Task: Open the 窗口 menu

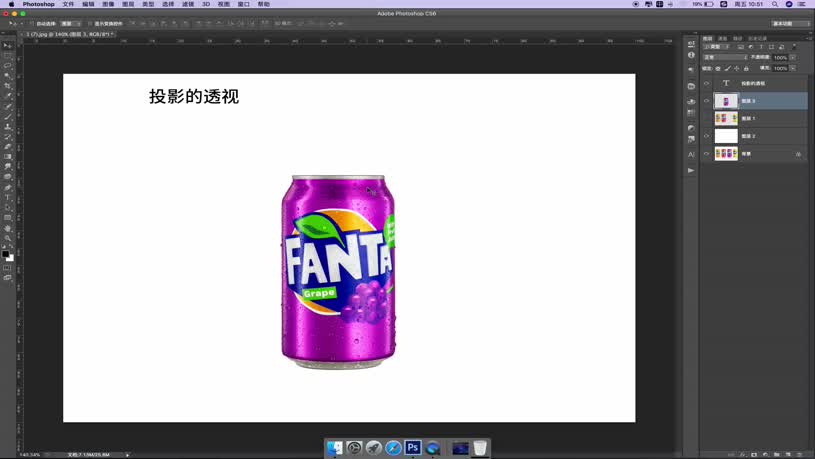Action: pyautogui.click(x=244, y=4)
